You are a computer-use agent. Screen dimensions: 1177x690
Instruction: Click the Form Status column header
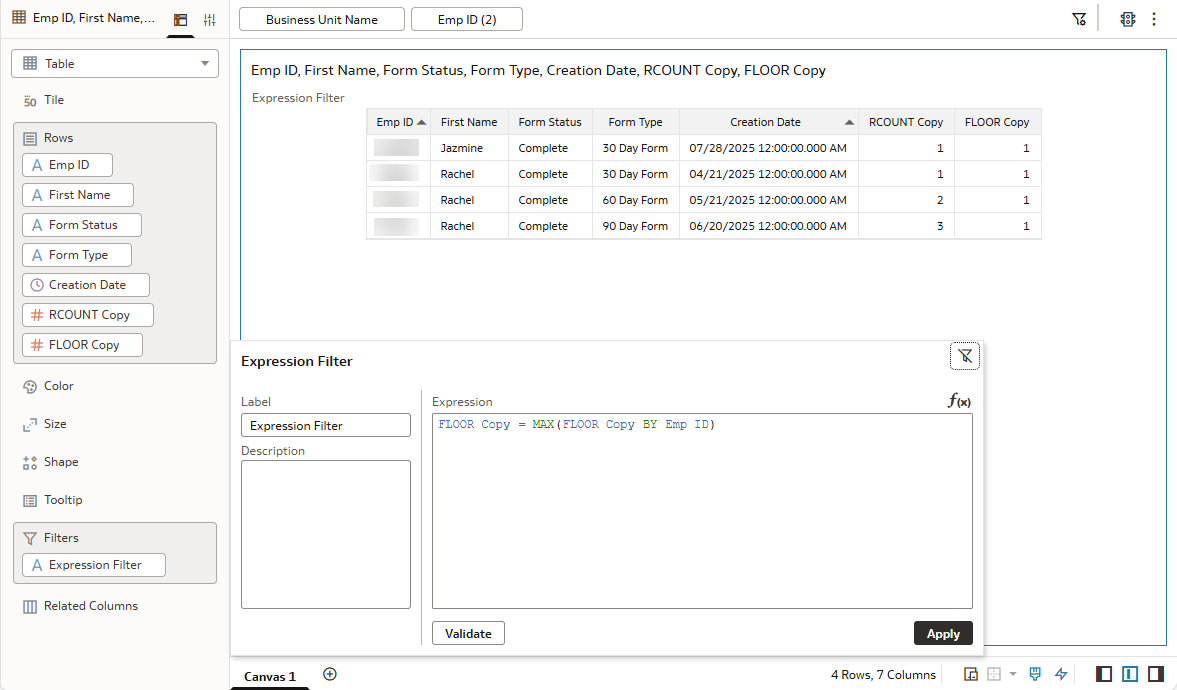pos(550,122)
